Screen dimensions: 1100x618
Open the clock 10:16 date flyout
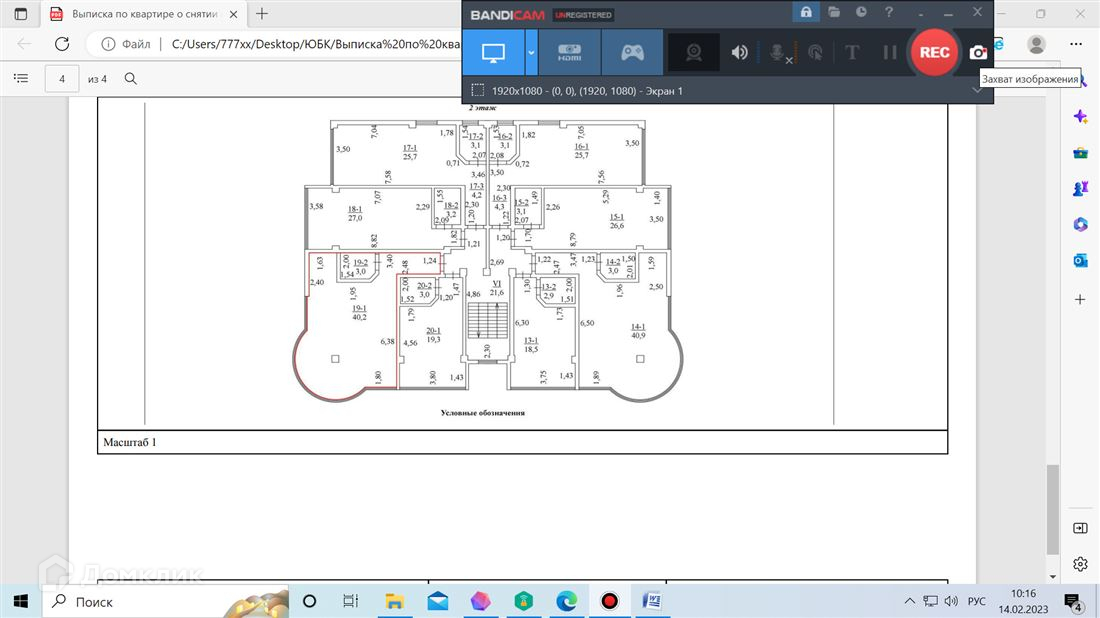coord(1024,601)
